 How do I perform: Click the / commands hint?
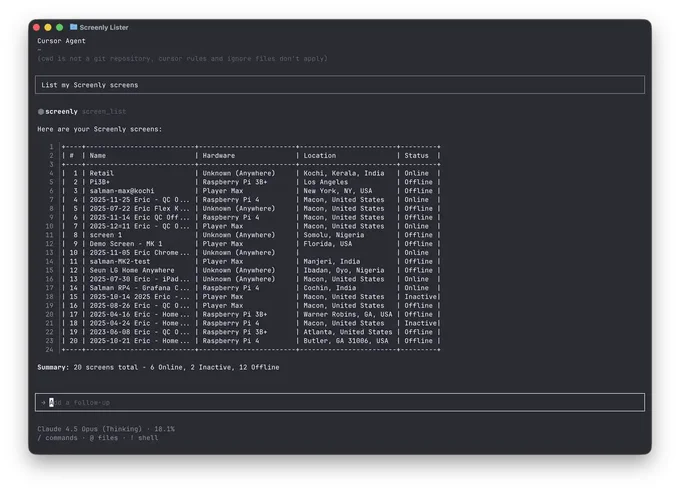(x=57, y=438)
